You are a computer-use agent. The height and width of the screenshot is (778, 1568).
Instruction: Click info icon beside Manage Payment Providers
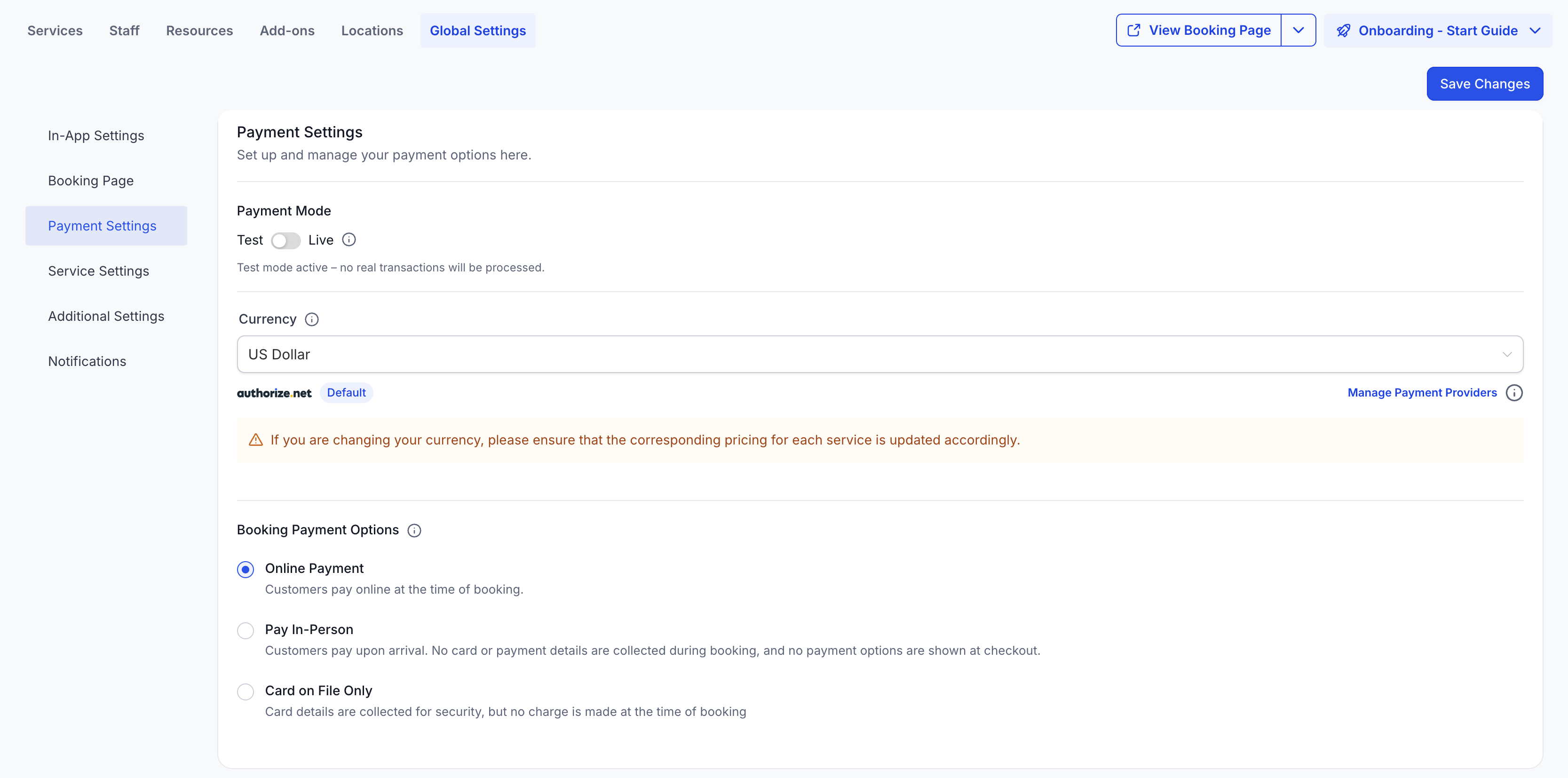coord(1514,393)
